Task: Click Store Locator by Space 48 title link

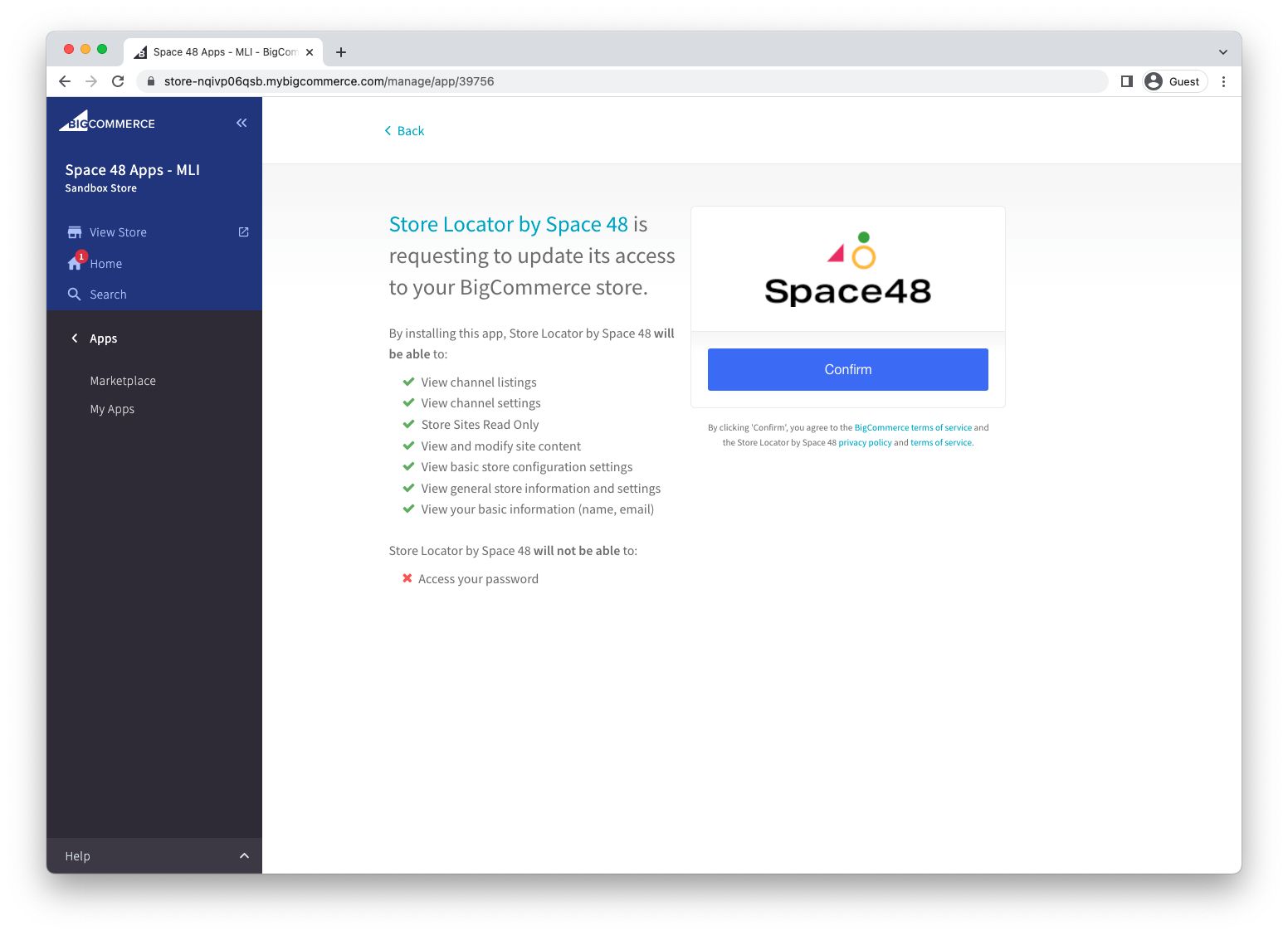Action: (x=509, y=225)
